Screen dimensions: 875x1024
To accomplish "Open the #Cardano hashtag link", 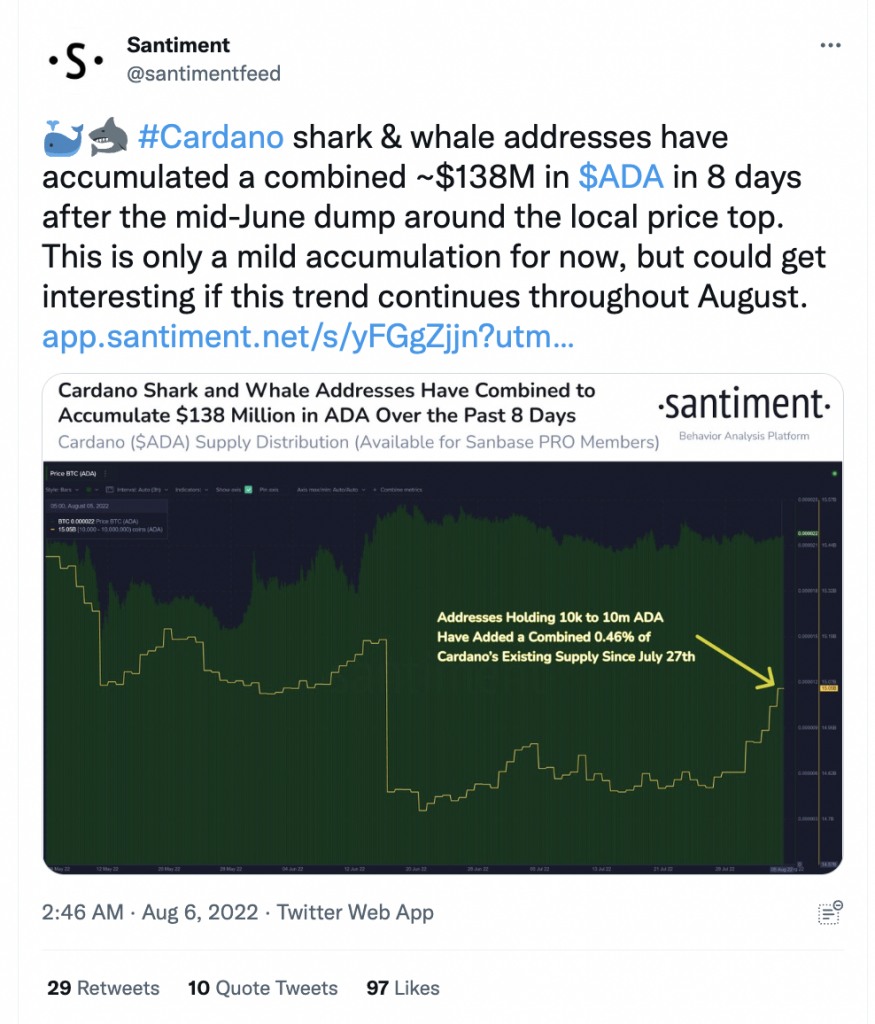I will pyautogui.click(x=211, y=137).
